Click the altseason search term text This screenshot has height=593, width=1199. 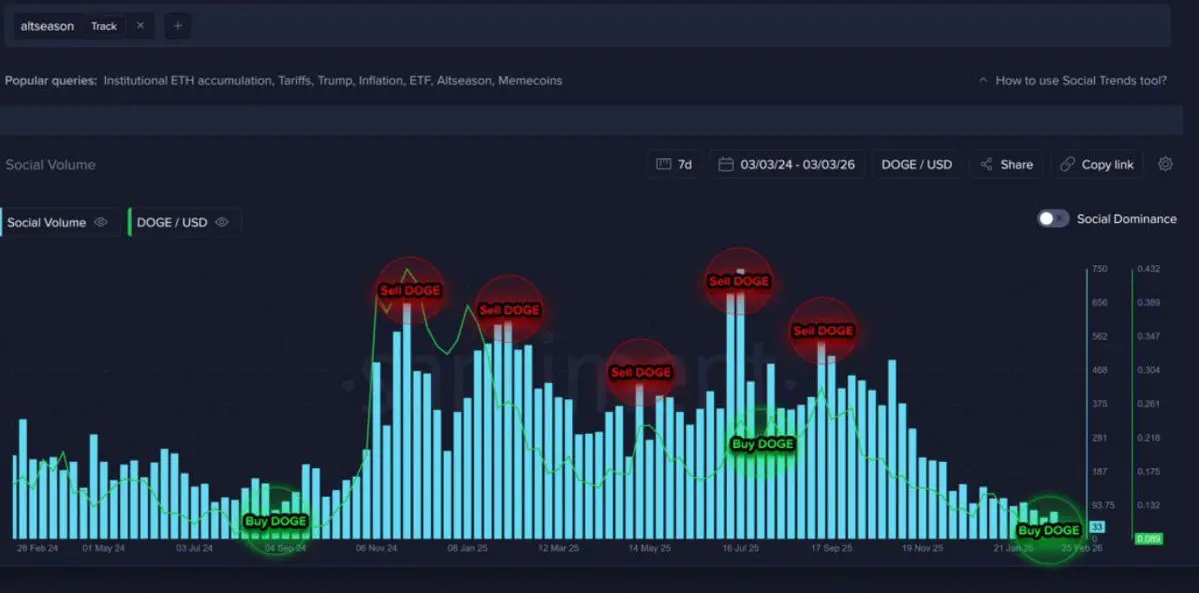click(47, 26)
